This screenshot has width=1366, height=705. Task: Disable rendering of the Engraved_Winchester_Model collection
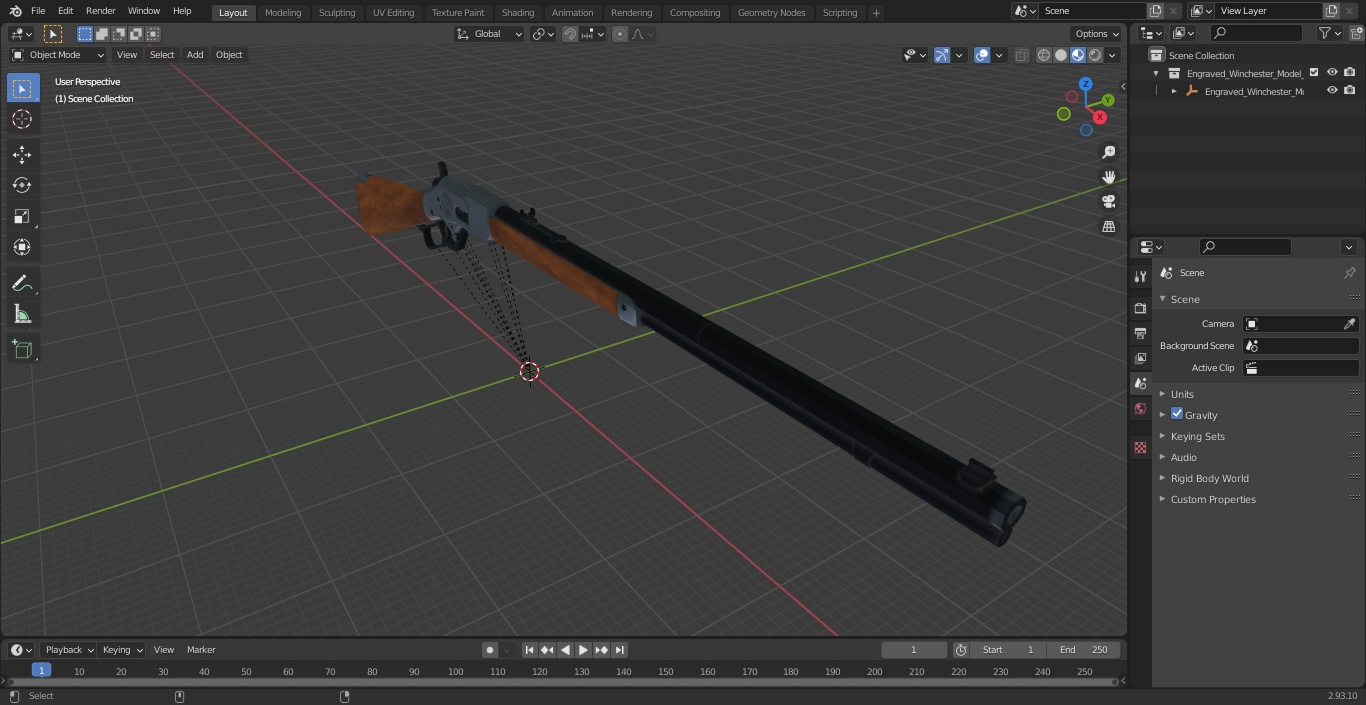(1350, 72)
